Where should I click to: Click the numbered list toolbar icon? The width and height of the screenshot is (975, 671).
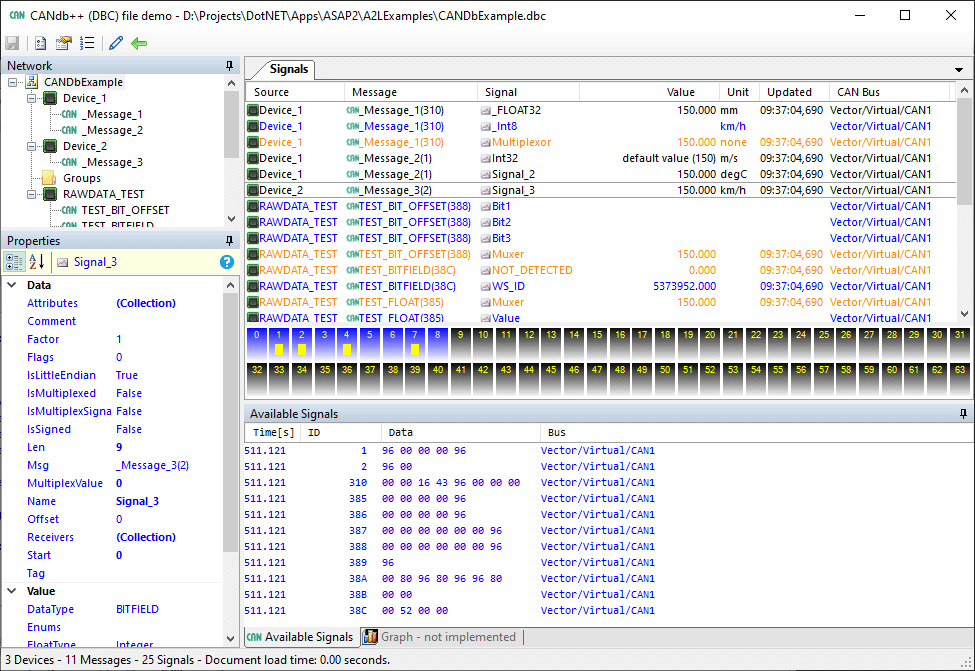(x=87, y=43)
